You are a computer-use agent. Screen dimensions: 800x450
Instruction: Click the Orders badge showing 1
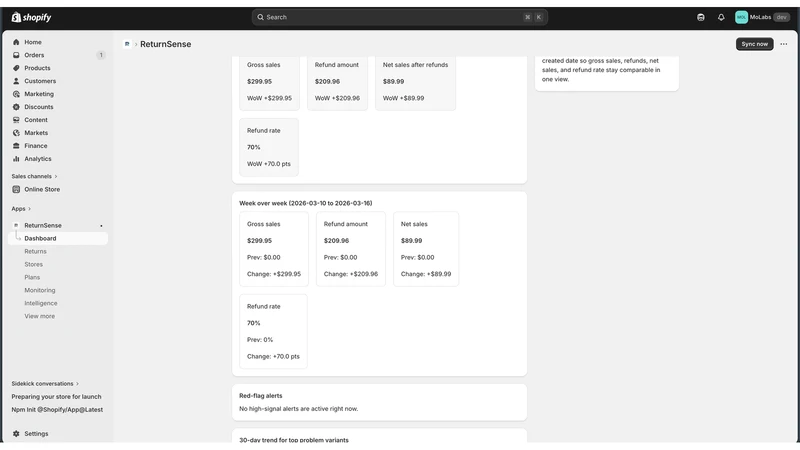(101, 55)
